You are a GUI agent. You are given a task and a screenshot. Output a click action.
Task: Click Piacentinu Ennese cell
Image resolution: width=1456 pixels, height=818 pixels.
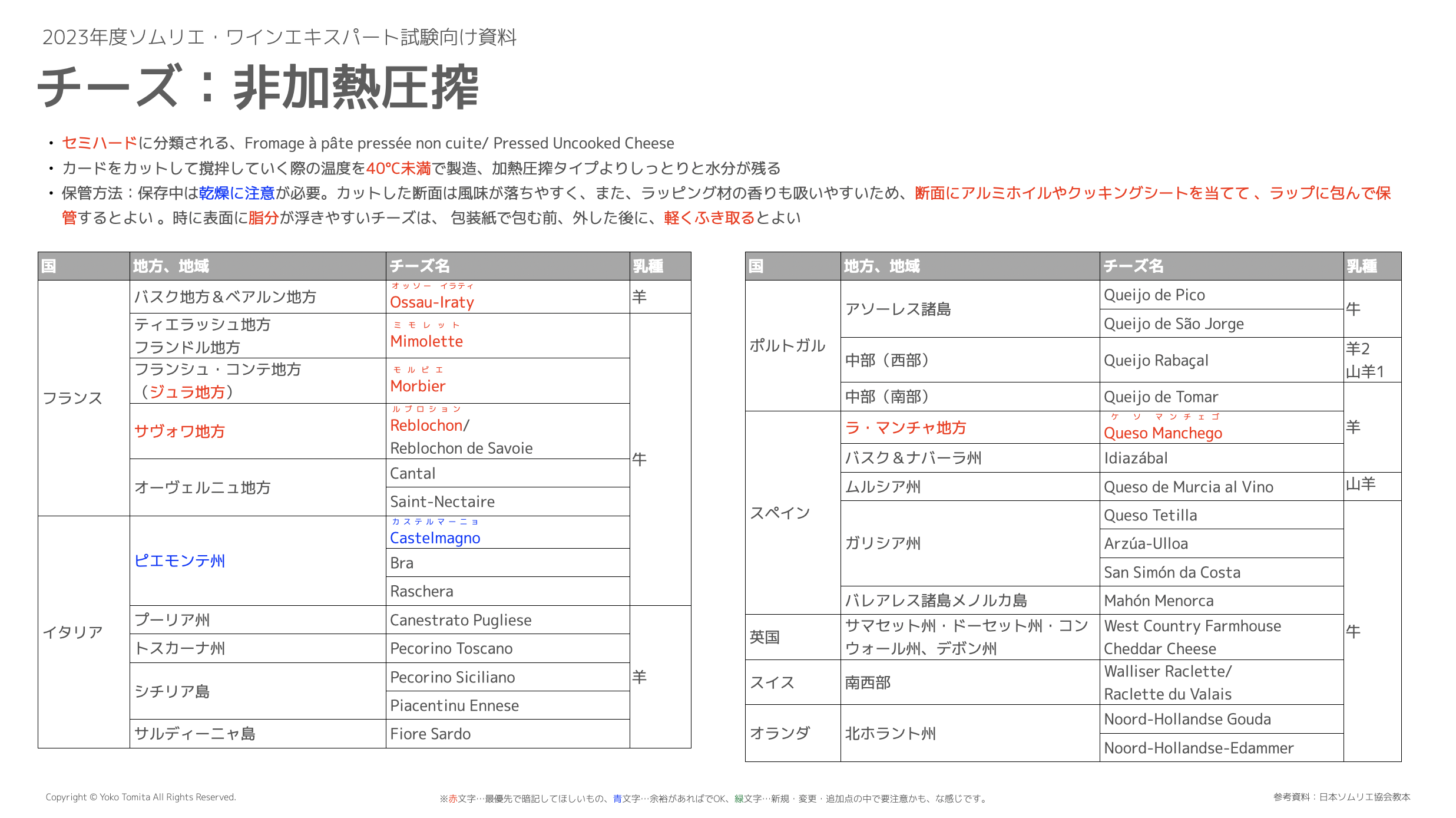click(508, 705)
